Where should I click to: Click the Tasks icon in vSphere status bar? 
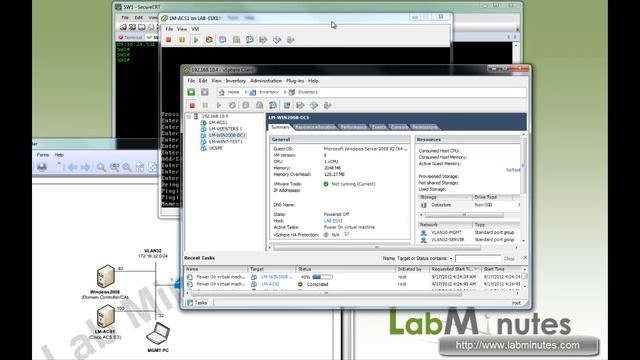point(190,302)
